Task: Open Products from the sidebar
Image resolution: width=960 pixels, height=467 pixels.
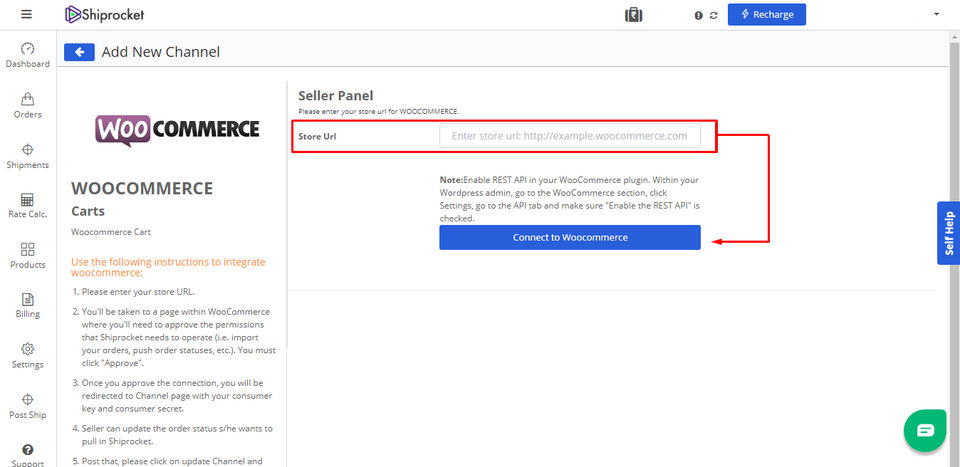Action: point(27,255)
